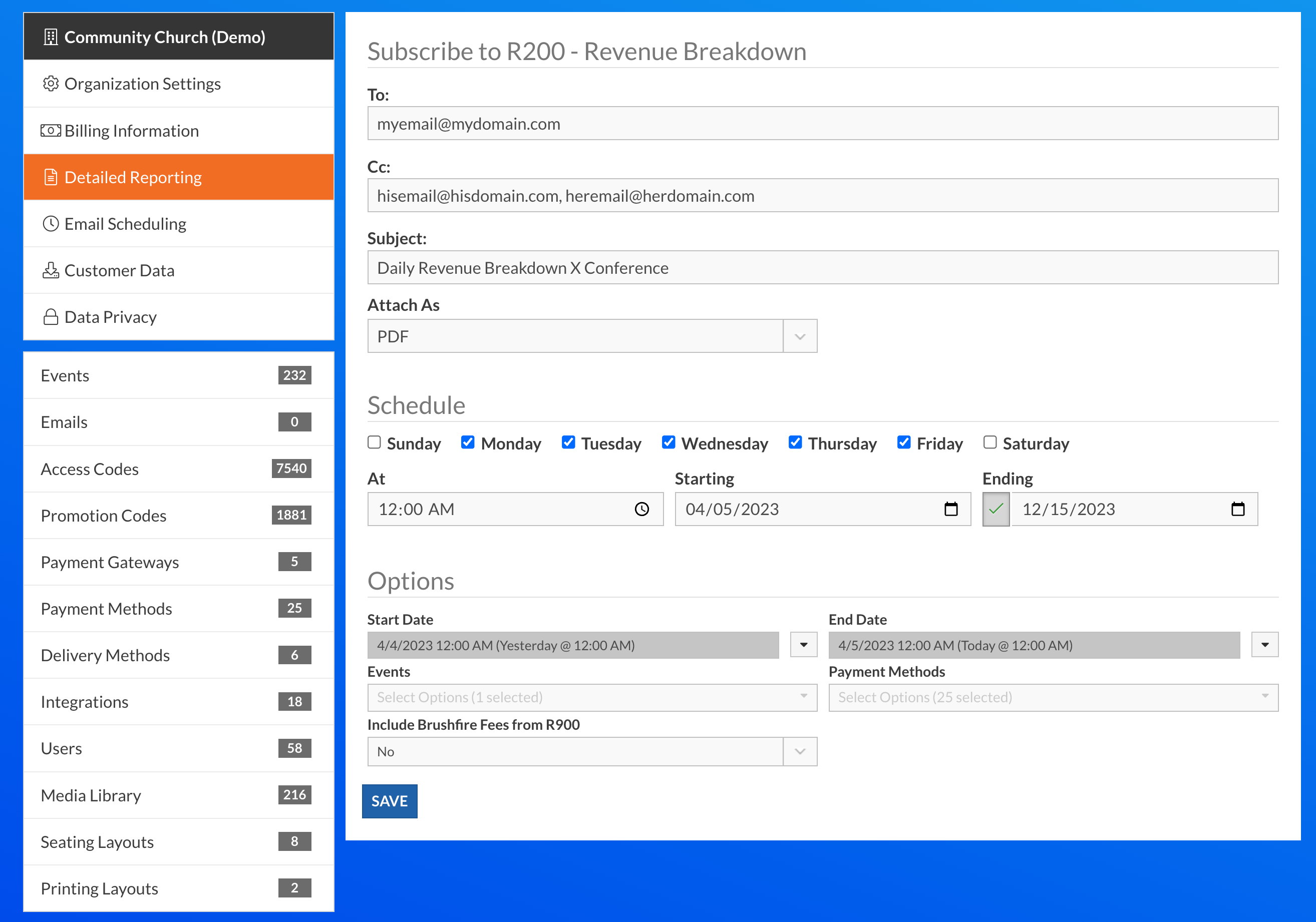Click the SAVE button
1316x922 pixels.
(x=390, y=801)
